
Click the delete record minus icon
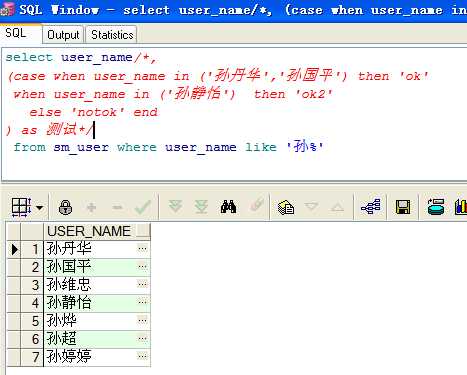pyautogui.click(x=117, y=208)
